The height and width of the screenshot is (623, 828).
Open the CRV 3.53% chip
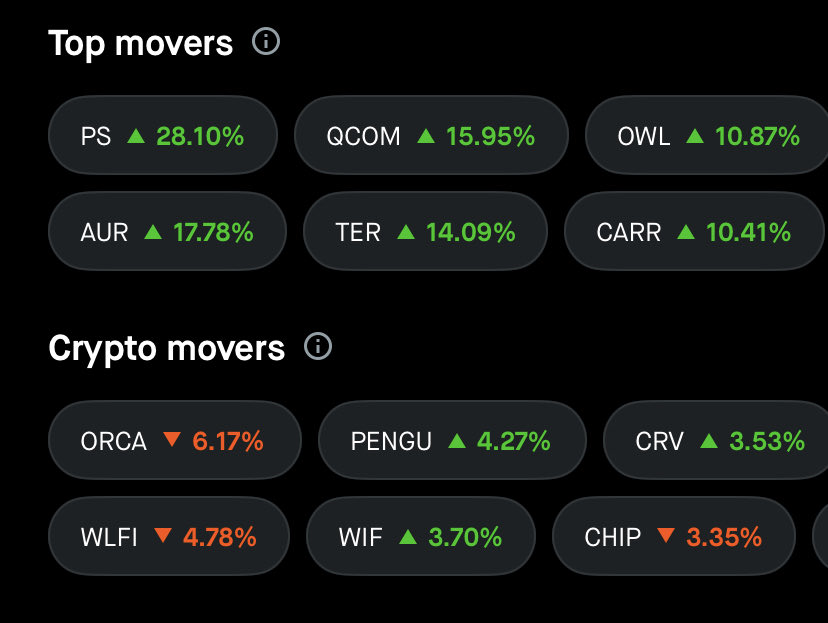[716, 440]
